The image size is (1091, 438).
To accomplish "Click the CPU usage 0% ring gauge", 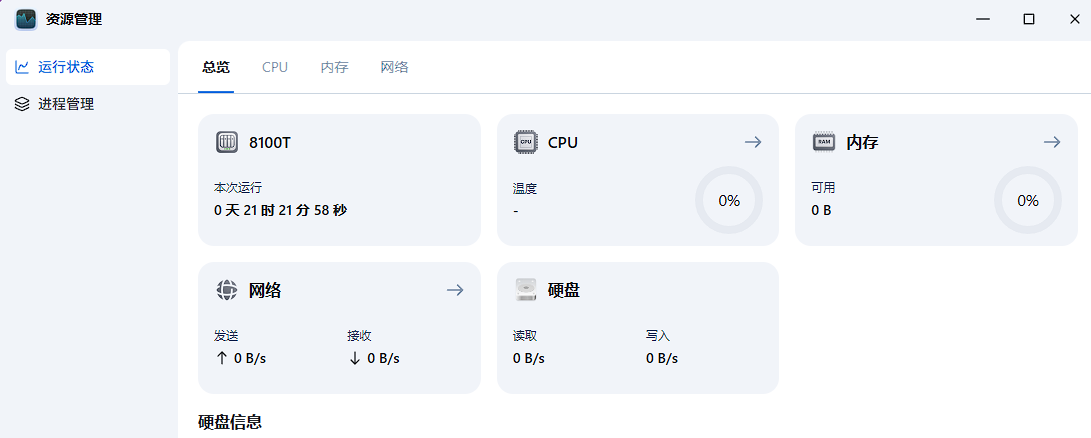I will (x=729, y=200).
